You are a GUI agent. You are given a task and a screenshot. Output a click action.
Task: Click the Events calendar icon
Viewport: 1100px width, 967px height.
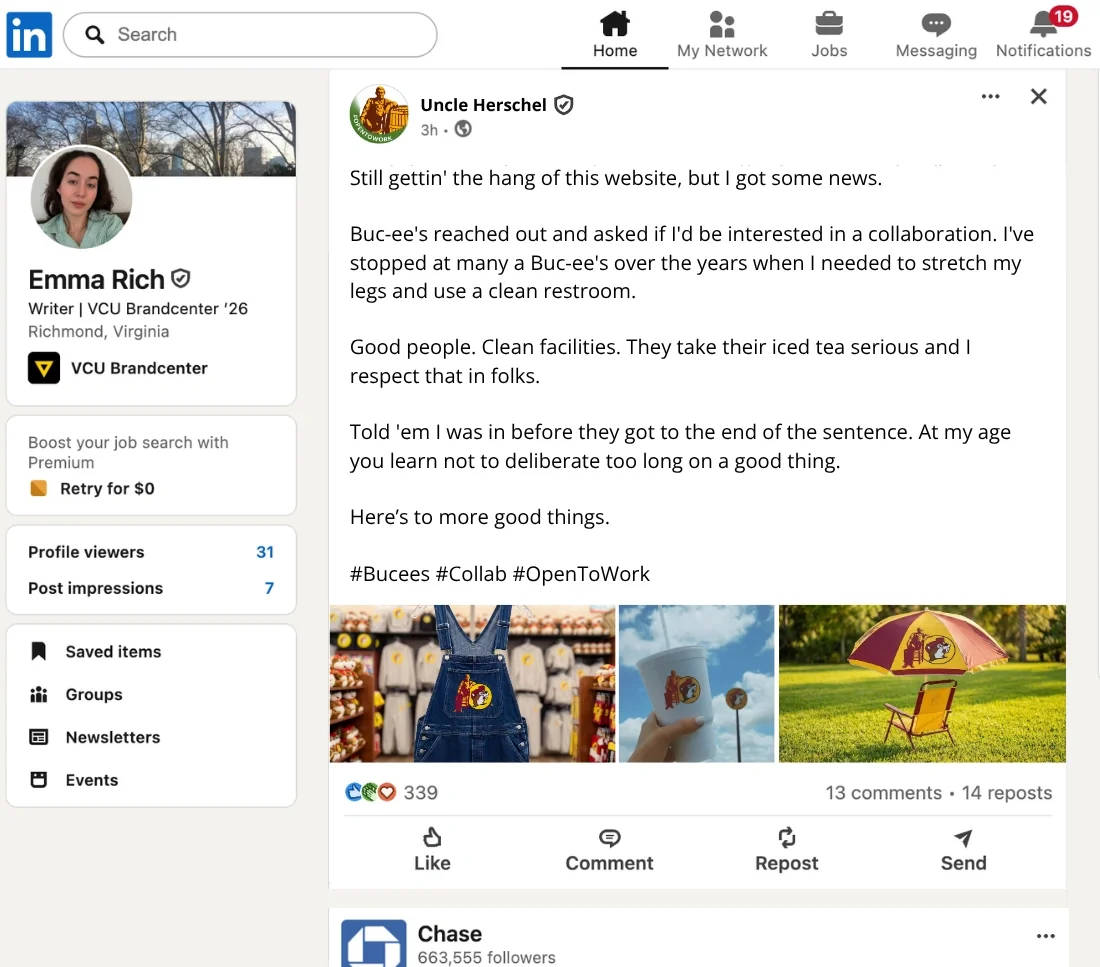pos(39,780)
